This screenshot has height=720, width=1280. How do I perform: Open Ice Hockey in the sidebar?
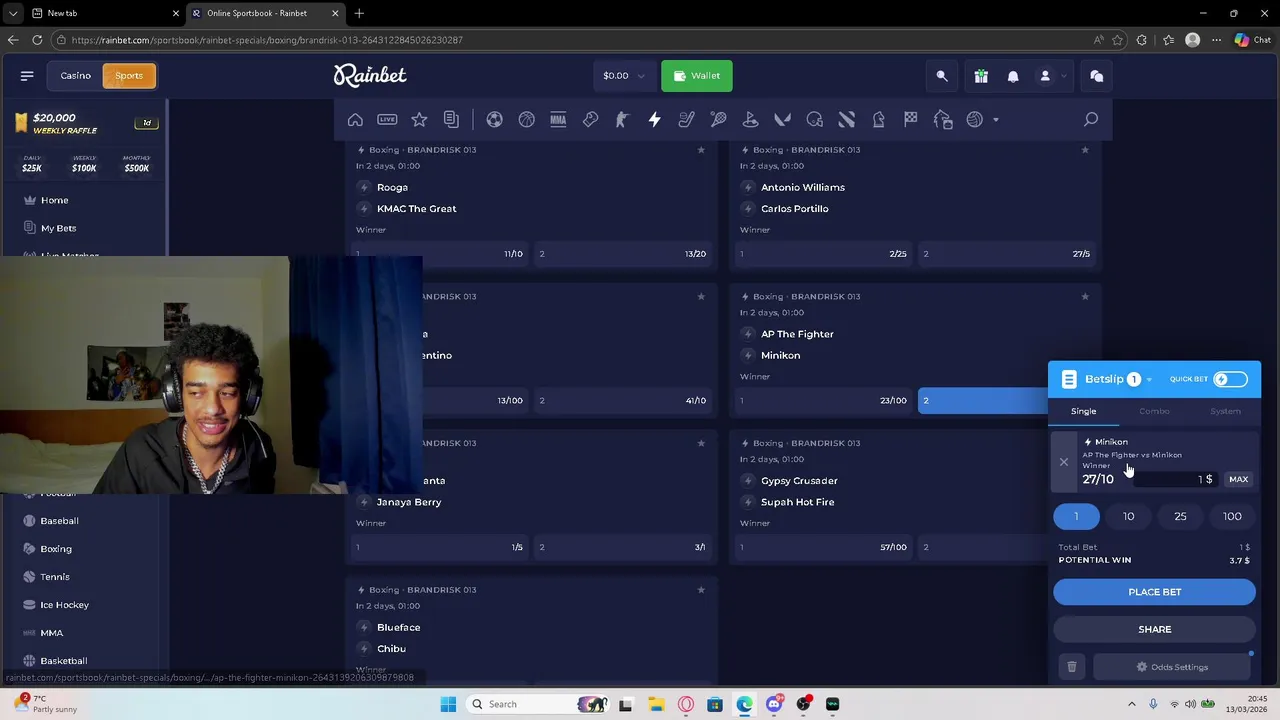[64, 605]
